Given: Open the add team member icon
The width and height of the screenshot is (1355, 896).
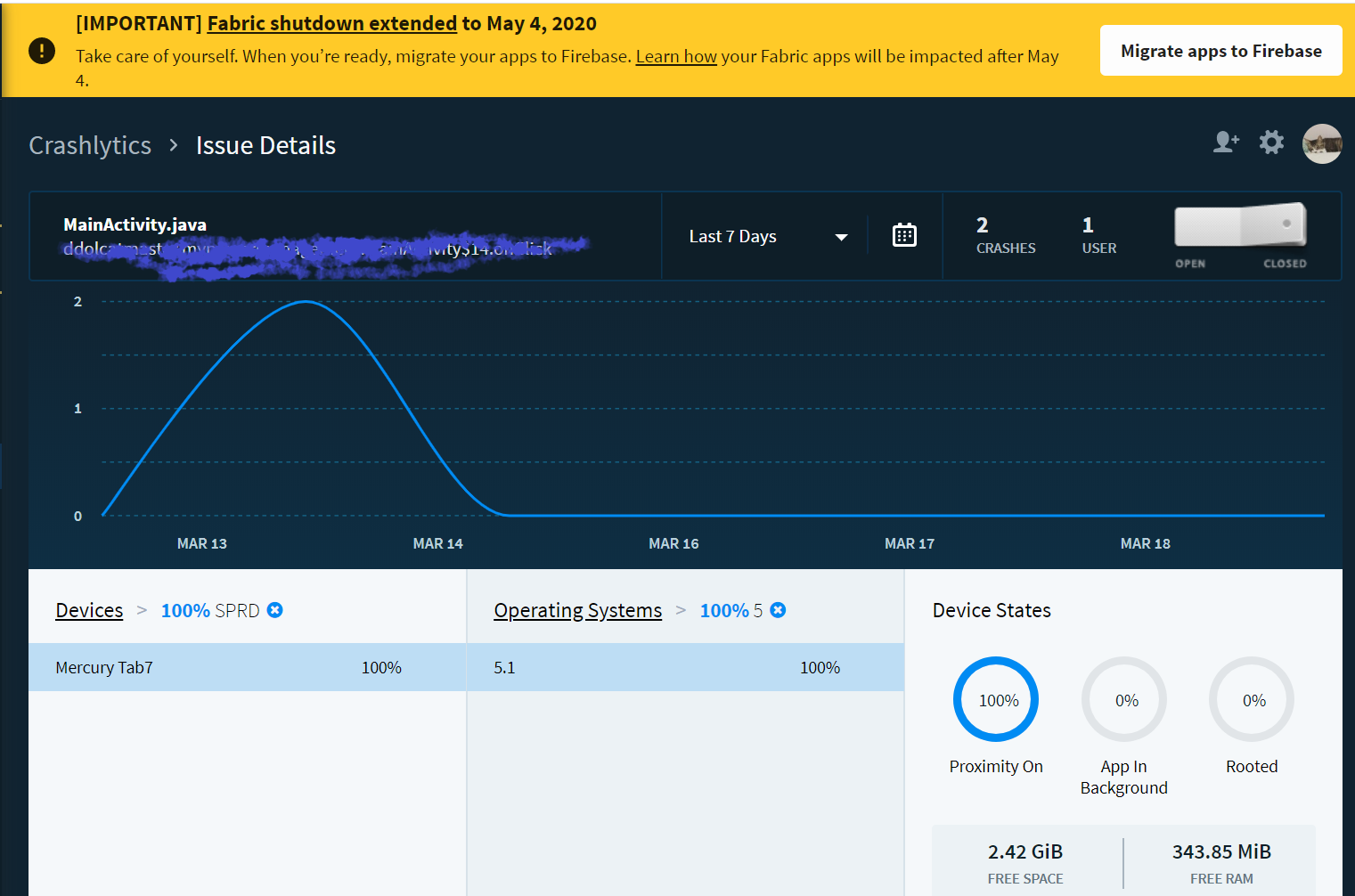Looking at the screenshot, I should tap(1226, 143).
